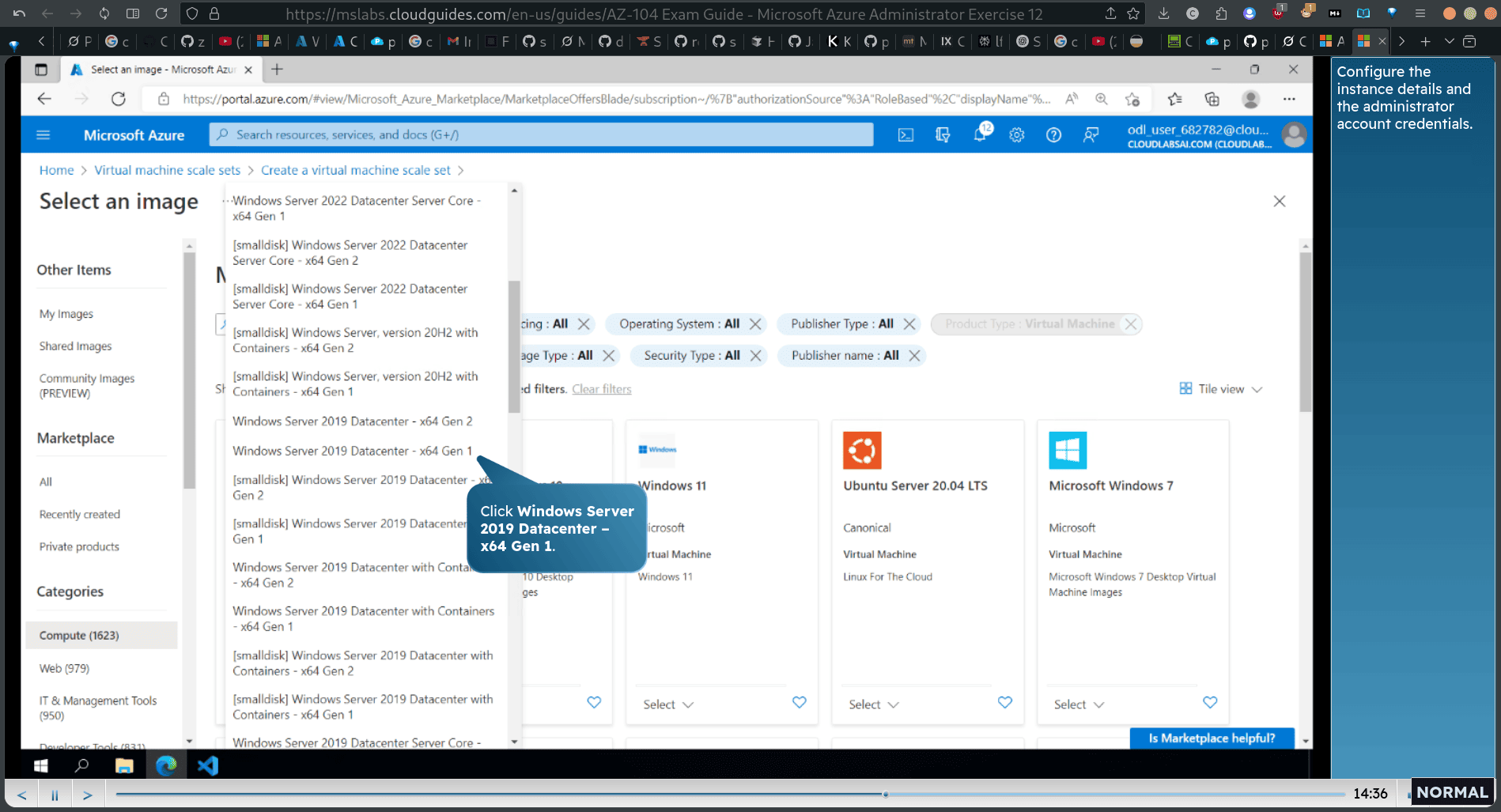Select Windows Server 2019 Datacenter - x64 Gen 1

(x=353, y=451)
